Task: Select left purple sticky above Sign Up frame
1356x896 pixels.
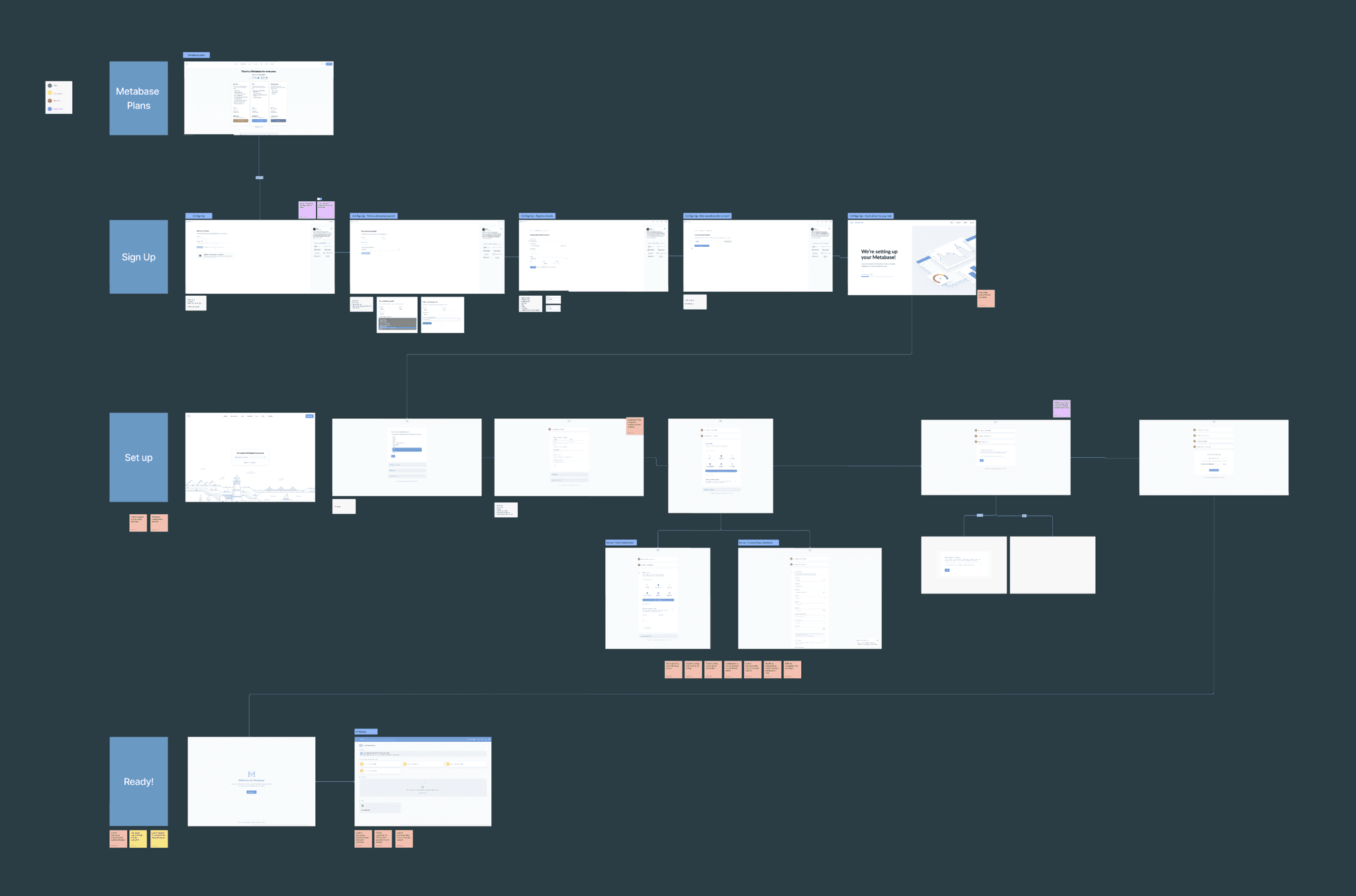Action: [x=307, y=210]
